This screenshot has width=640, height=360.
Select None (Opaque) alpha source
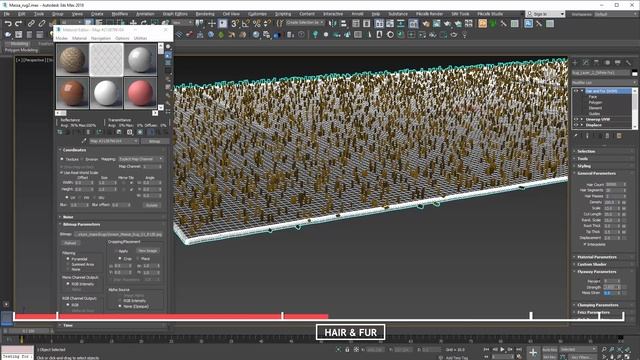tap(120, 306)
